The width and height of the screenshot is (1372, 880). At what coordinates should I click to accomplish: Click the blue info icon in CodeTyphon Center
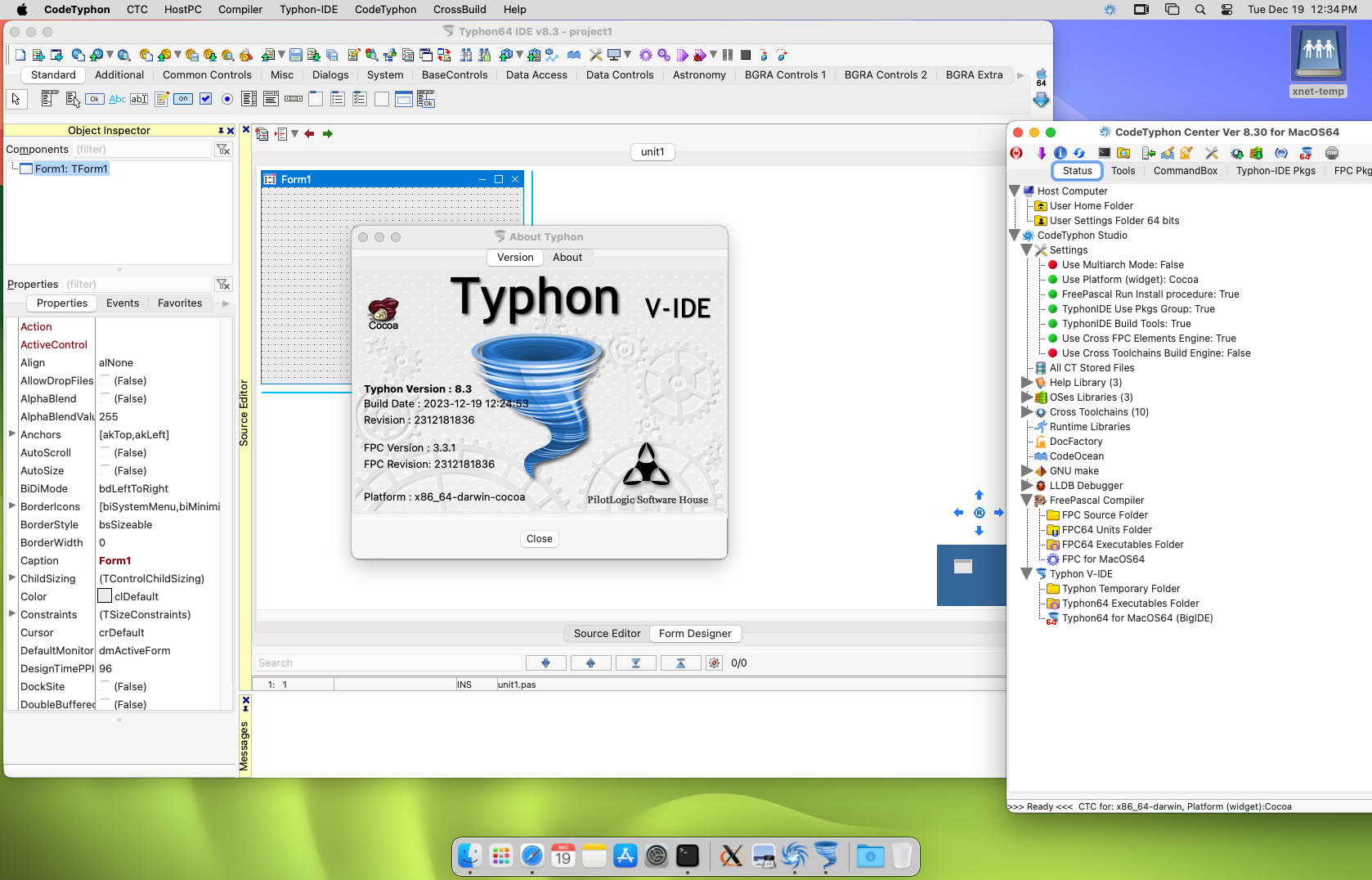(x=1060, y=153)
